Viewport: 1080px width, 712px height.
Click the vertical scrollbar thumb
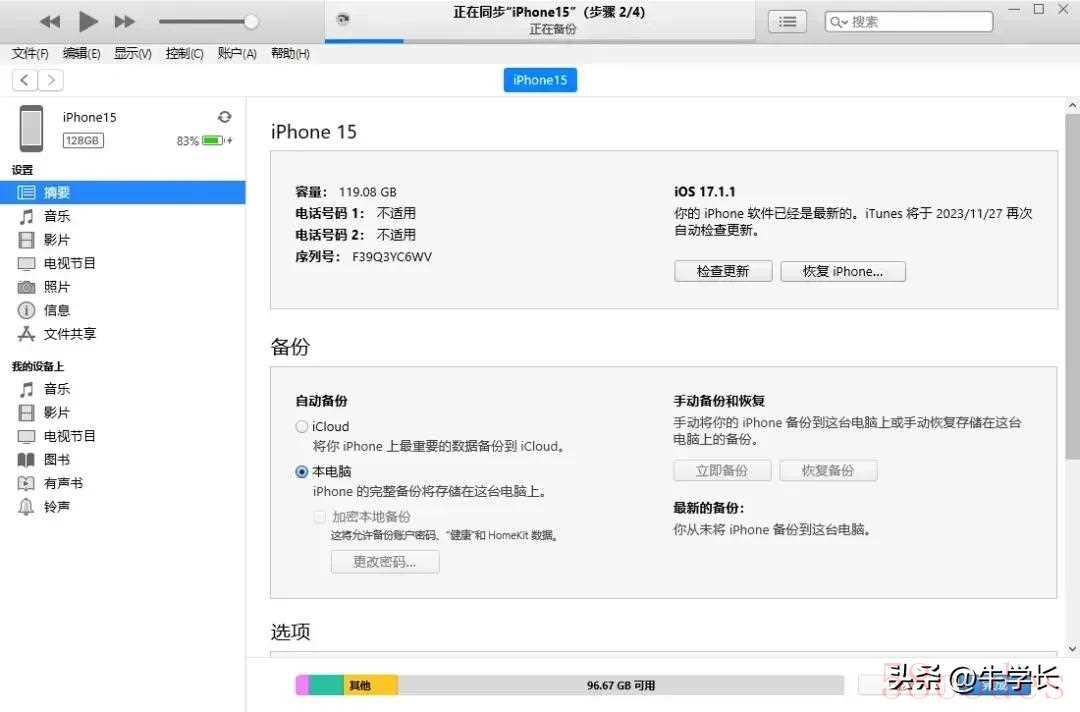click(x=1072, y=286)
